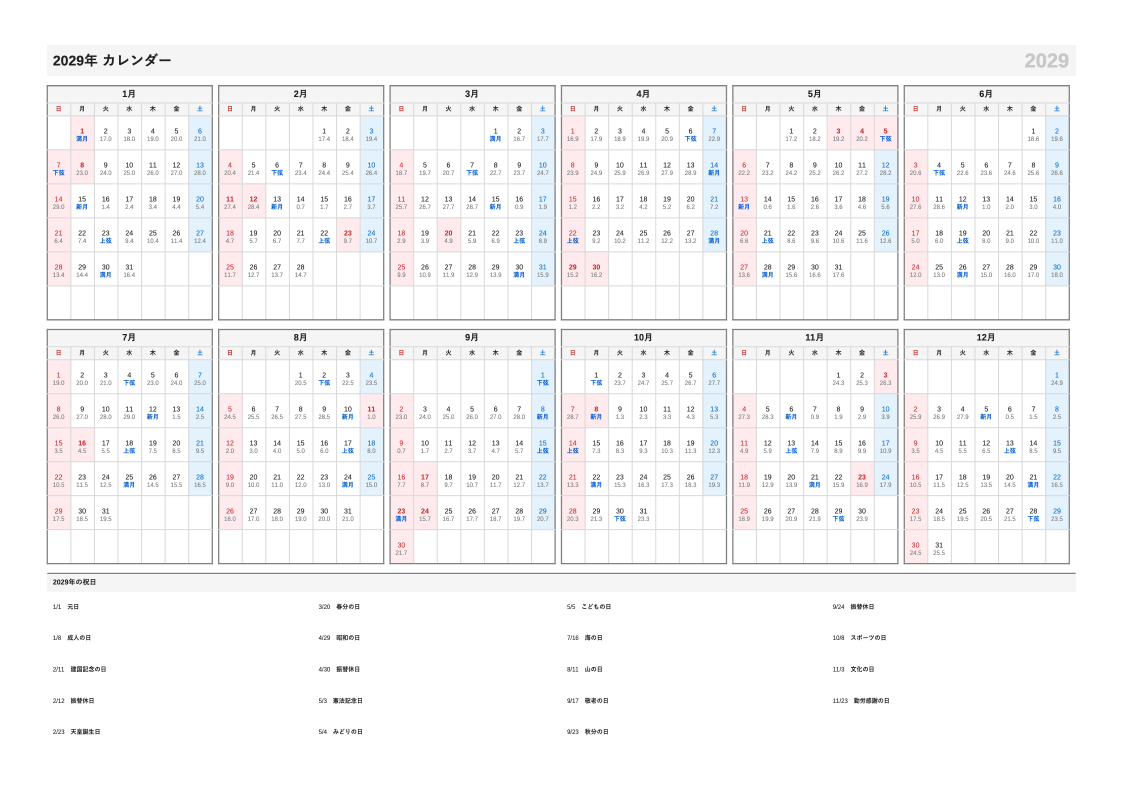
Task: Select the 2月 month header
Action: [301, 94]
